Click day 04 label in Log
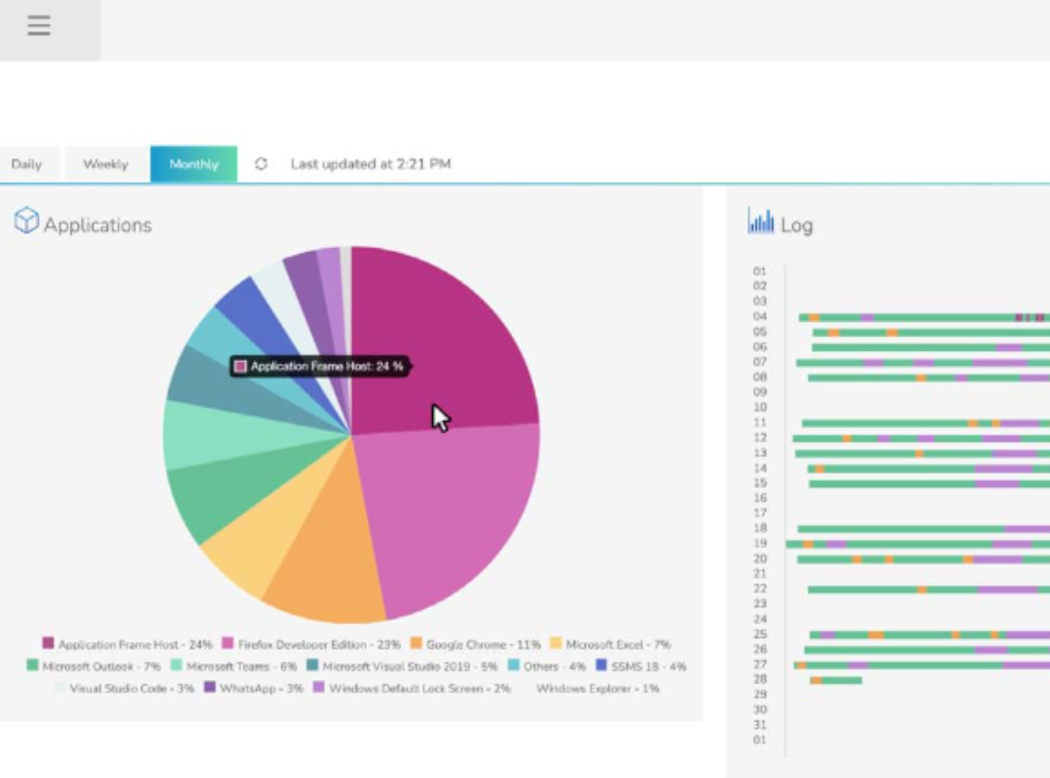The image size is (1050, 778). (759, 317)
